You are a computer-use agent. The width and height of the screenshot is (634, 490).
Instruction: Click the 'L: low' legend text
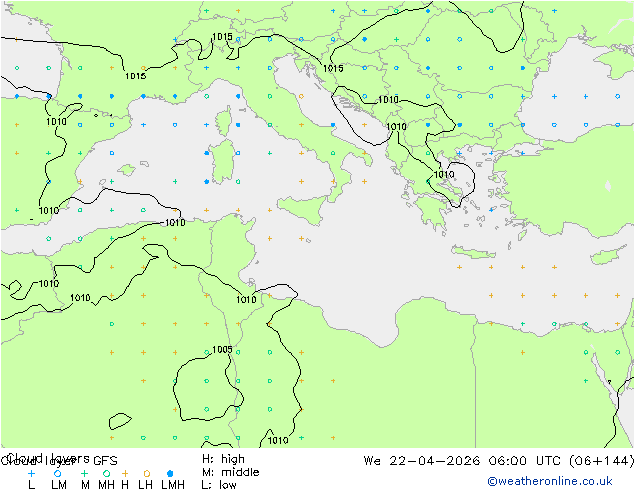(219, 485)
